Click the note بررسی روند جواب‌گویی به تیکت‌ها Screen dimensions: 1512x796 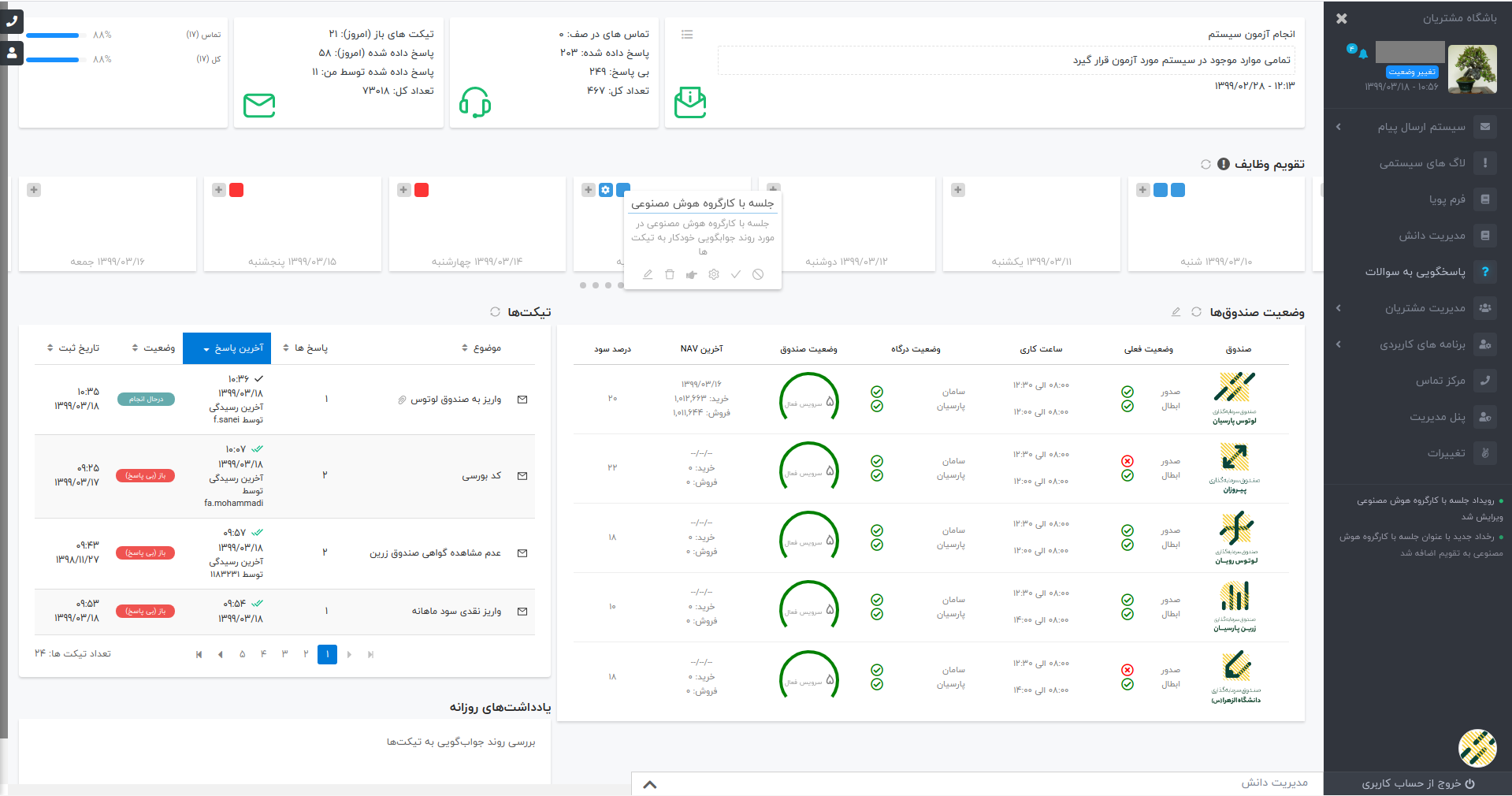pos(461,742)
